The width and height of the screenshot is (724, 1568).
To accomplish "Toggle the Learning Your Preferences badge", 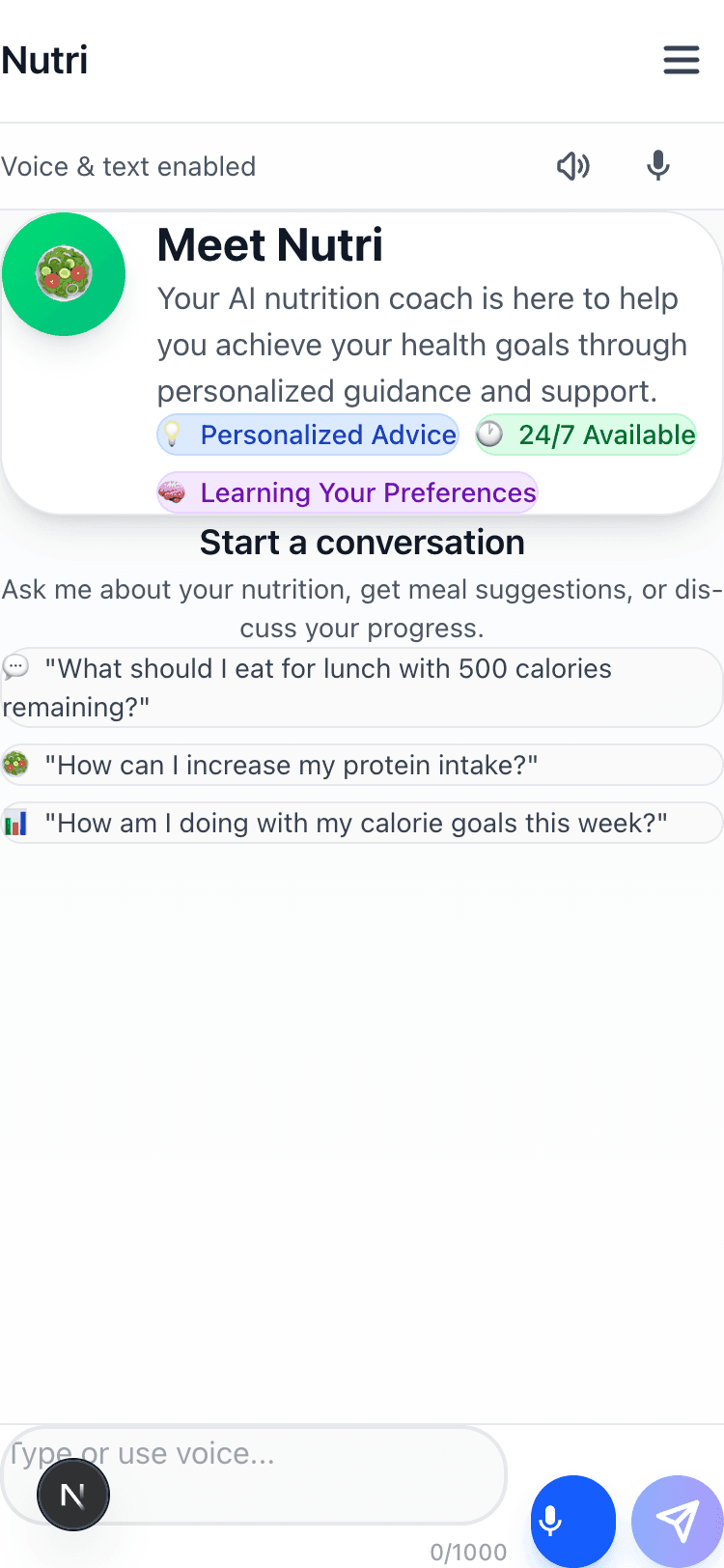I will tap(347, 492).
